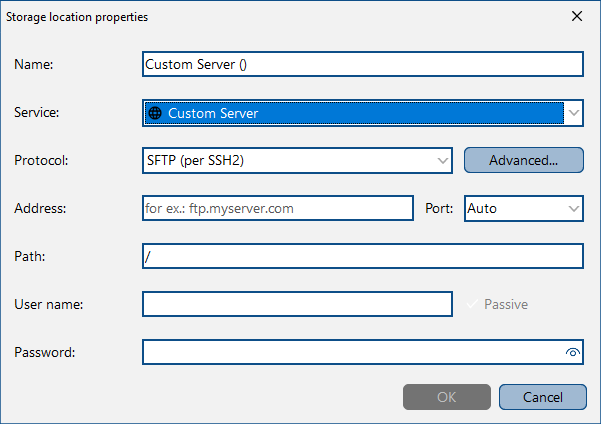Reveal password using the eye icon

573,352
